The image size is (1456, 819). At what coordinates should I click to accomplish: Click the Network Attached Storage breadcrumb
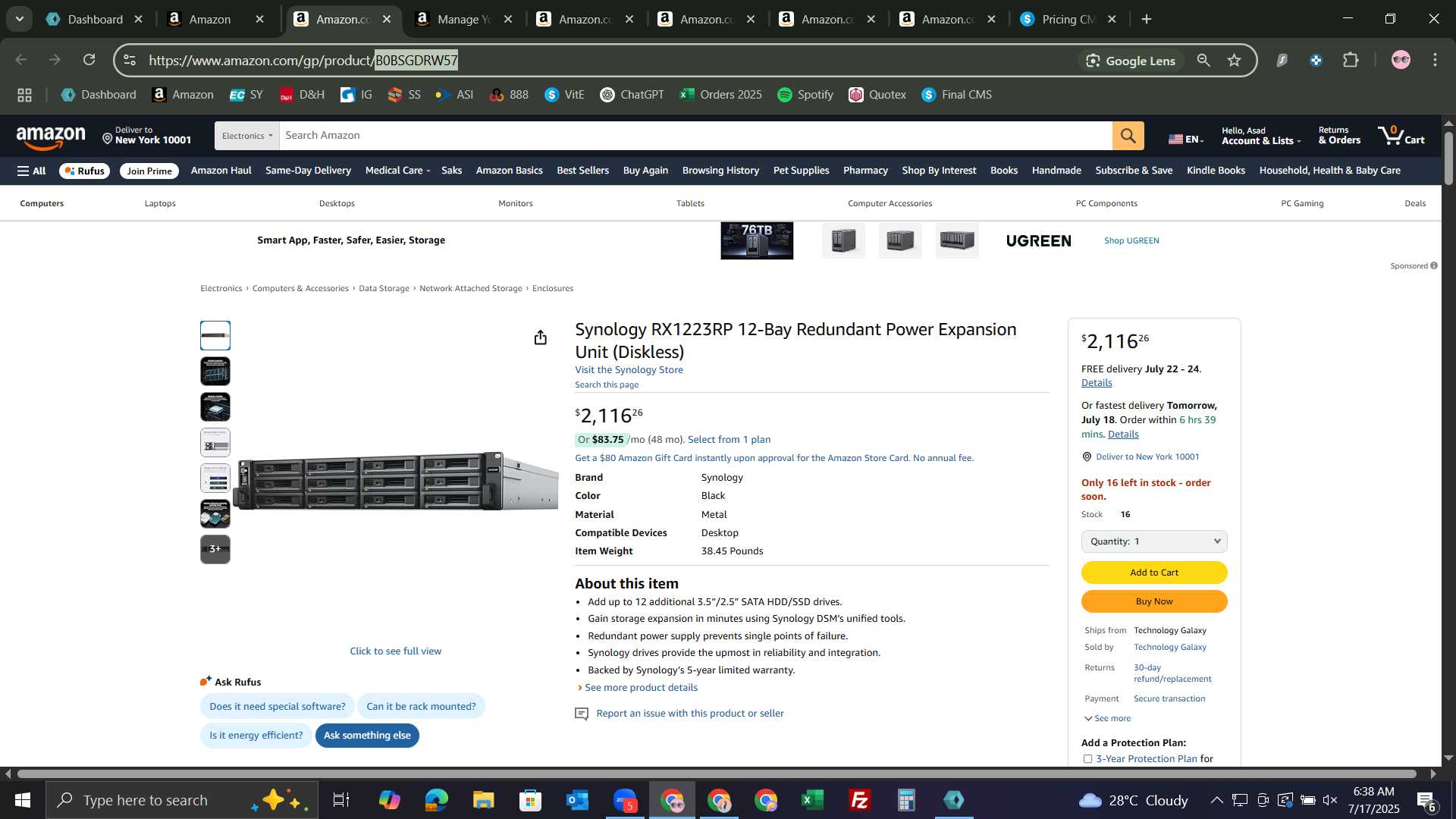pyautogui.click(x=470, y=289)
